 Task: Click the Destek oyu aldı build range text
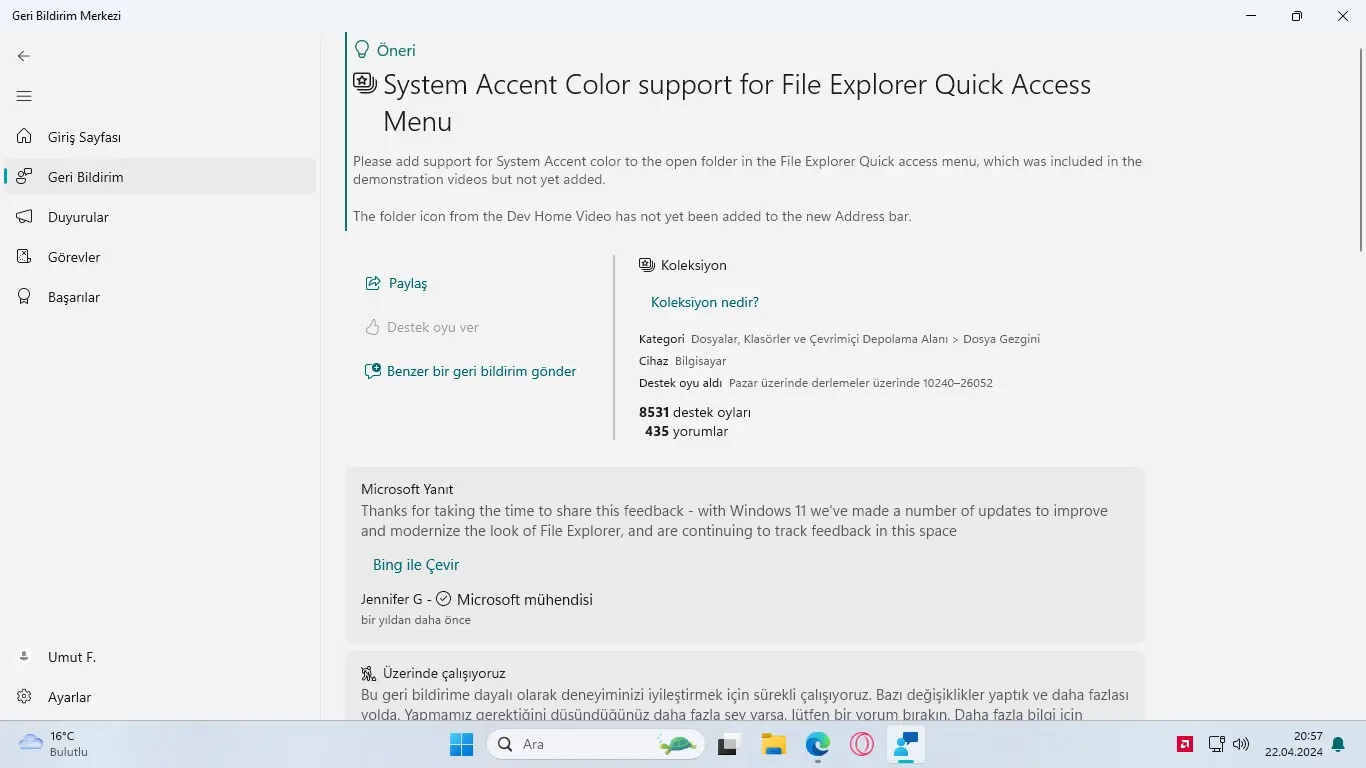[x=861, y=383]
